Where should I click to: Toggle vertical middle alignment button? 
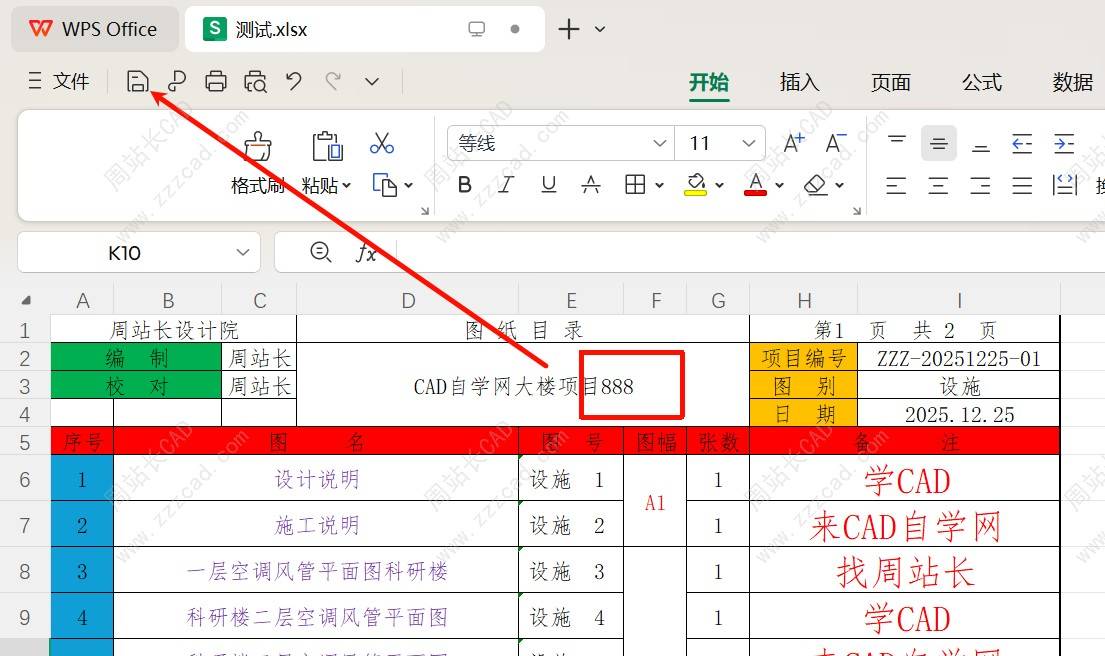[x=938, y=144]
